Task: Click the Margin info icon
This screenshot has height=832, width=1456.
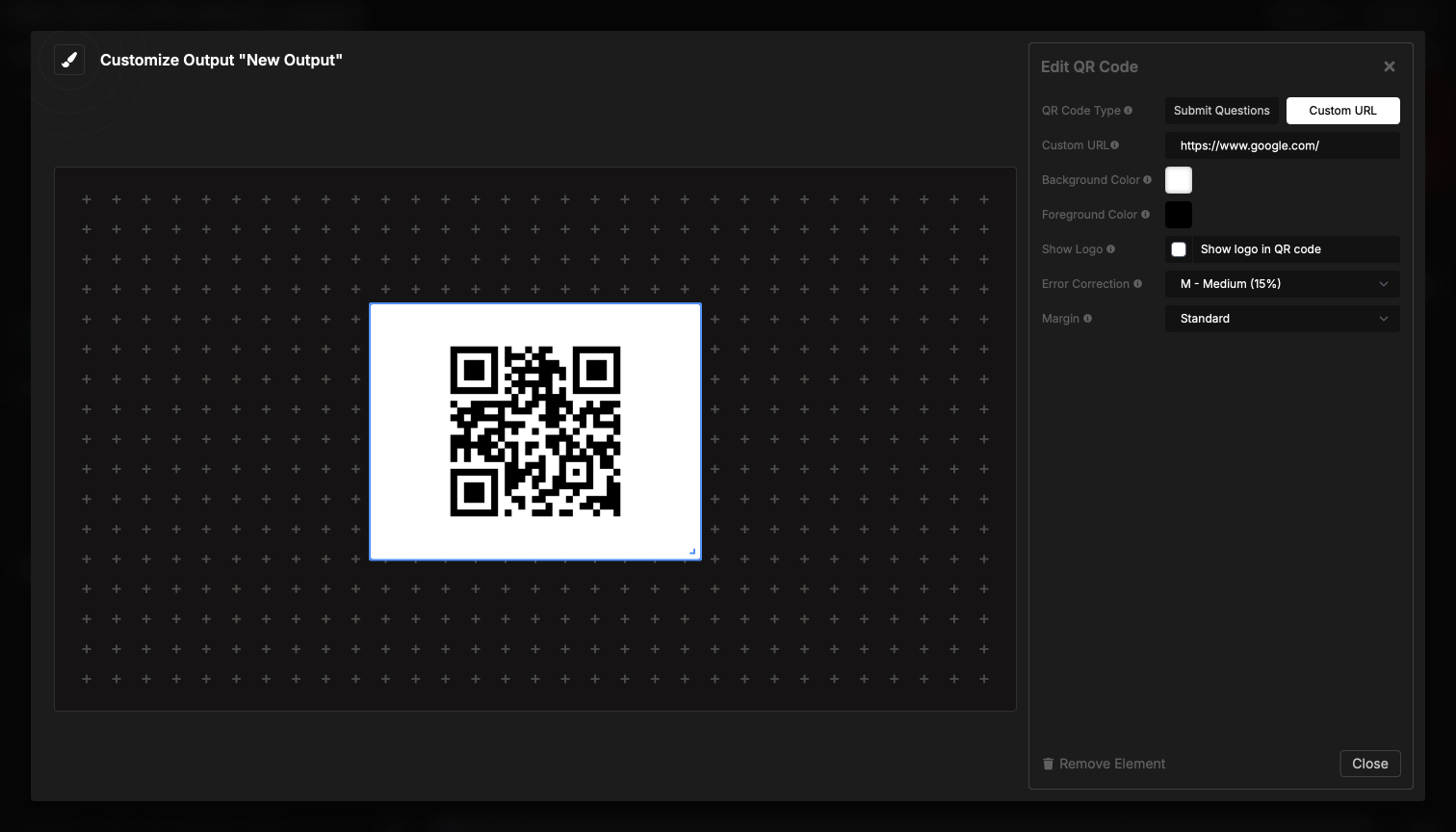Action: click(1088, 318)
